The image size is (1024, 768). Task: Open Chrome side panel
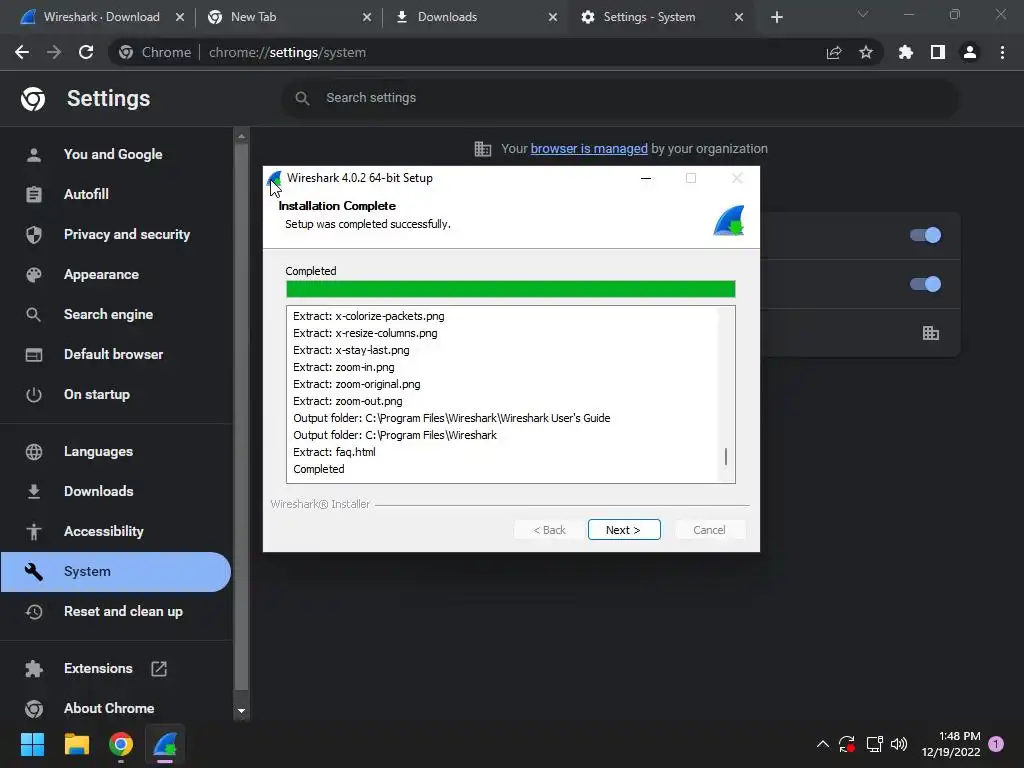[938, 52]
